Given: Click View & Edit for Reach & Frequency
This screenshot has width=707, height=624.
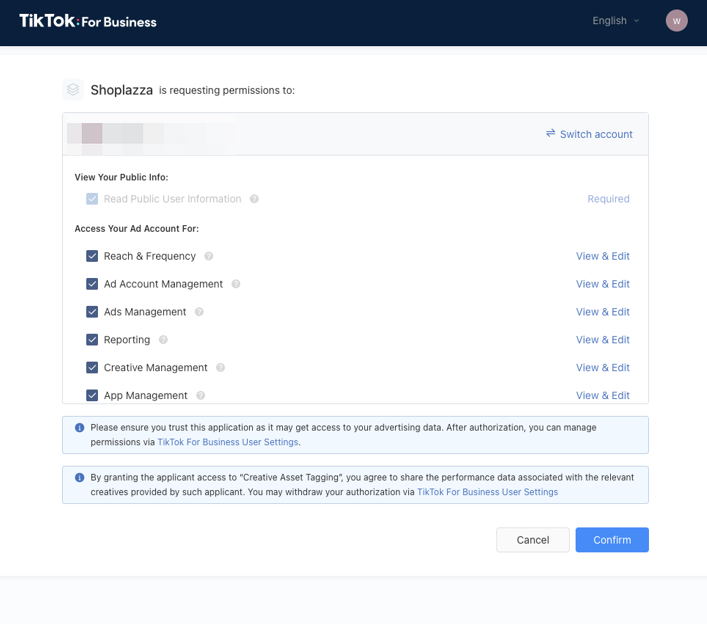Looking at the screenshot, I should click(602, 256).
